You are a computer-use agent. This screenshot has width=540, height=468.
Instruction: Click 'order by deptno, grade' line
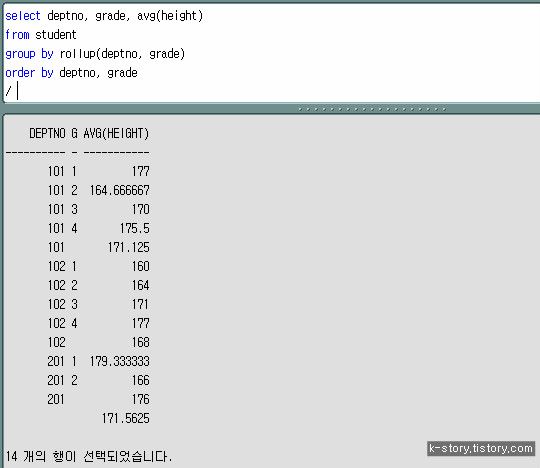[x=71, y=73]
